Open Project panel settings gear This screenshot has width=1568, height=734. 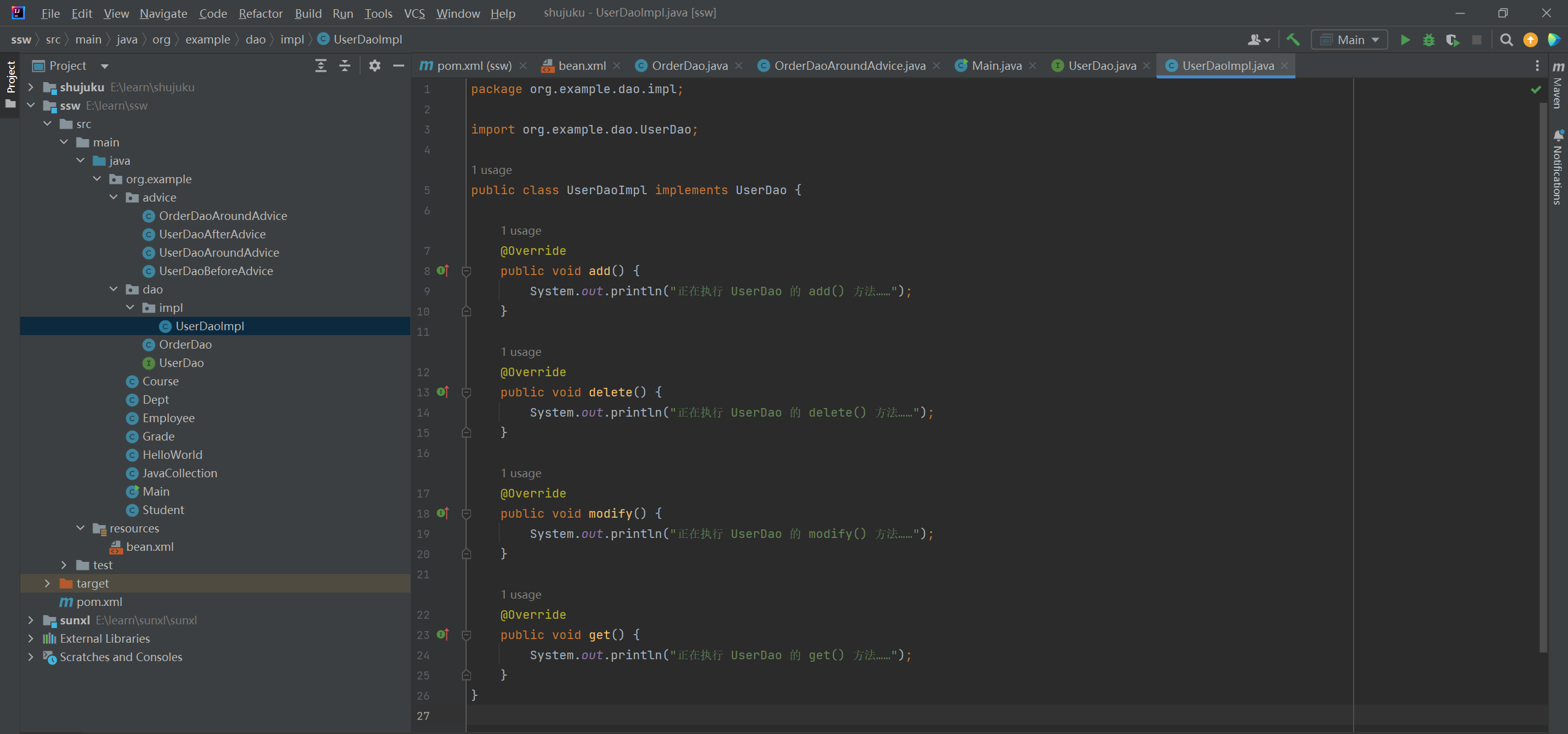(x=375, y=66)
